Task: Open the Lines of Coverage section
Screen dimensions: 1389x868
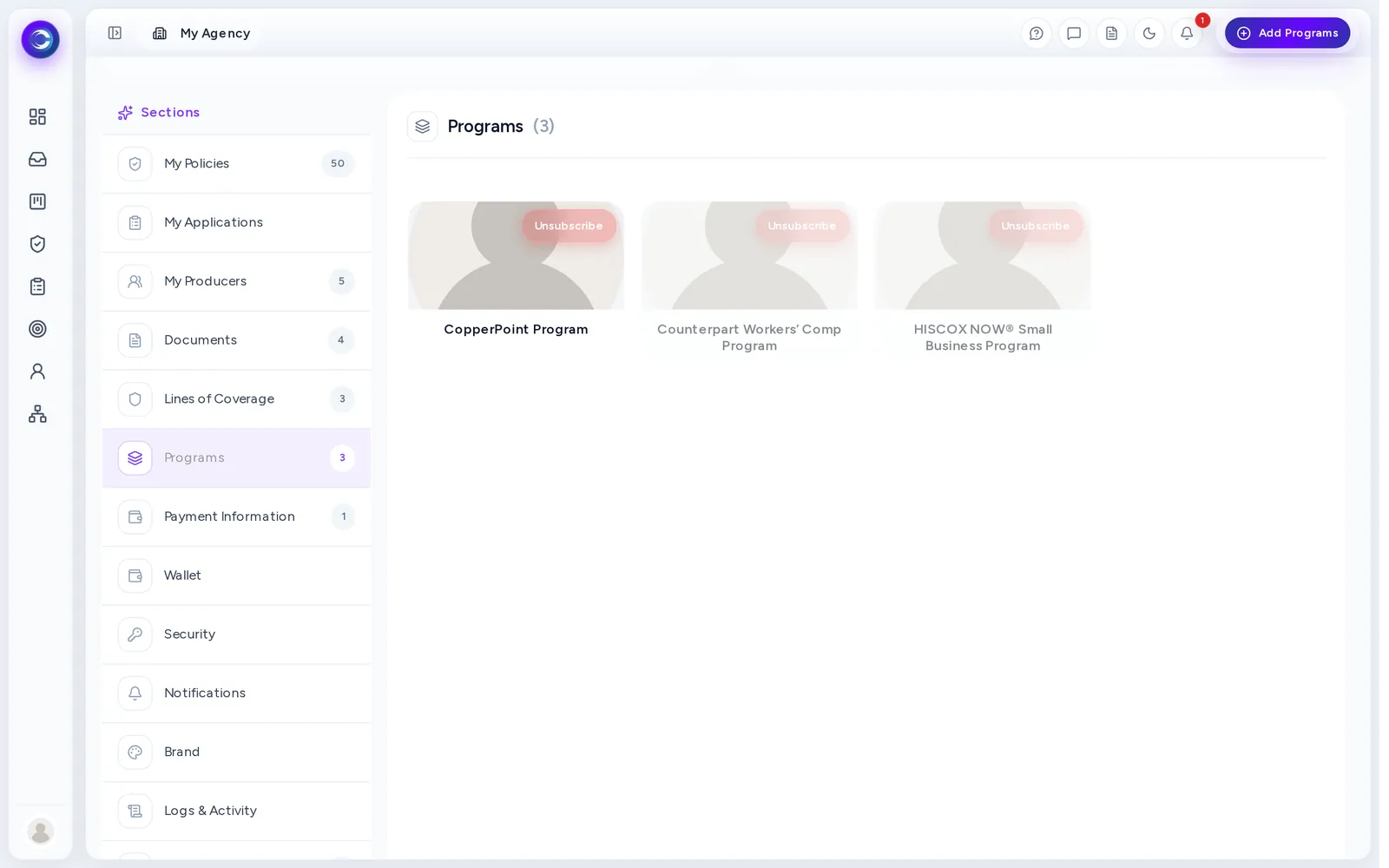Action: (x=236, y=399)
